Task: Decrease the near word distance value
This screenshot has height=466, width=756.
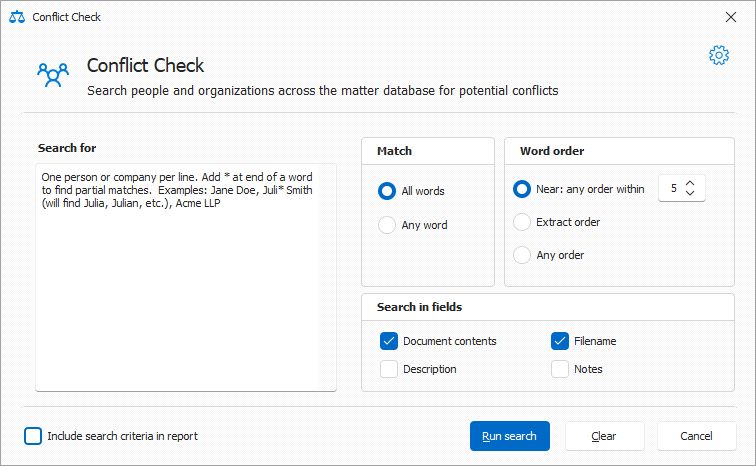Action: [690, 192]
